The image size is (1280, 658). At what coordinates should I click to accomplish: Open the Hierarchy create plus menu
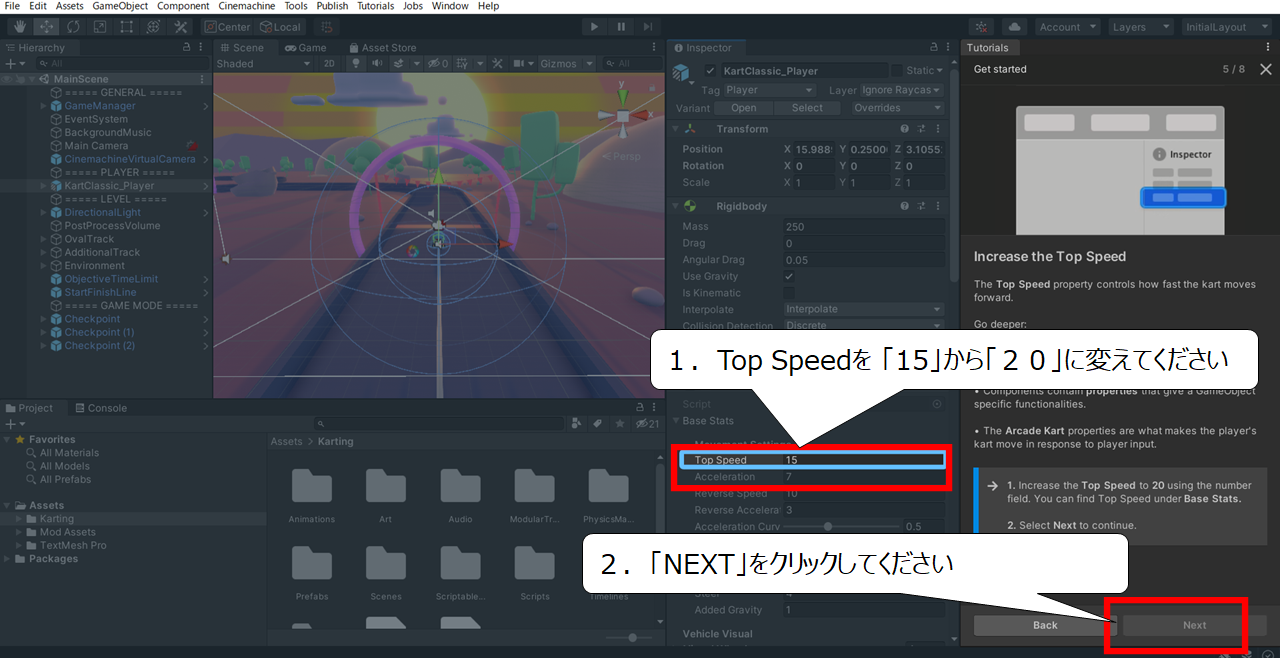click(14, 63)
